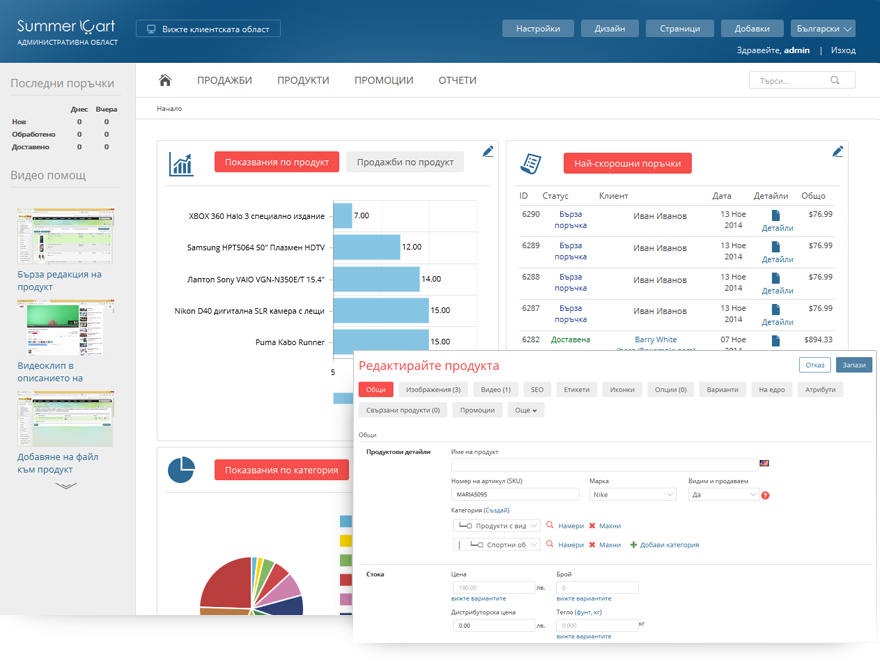Viewport: 880px width, 664px height.
Task: Switch to Изображения (3) tab
Action: [433, 390]
